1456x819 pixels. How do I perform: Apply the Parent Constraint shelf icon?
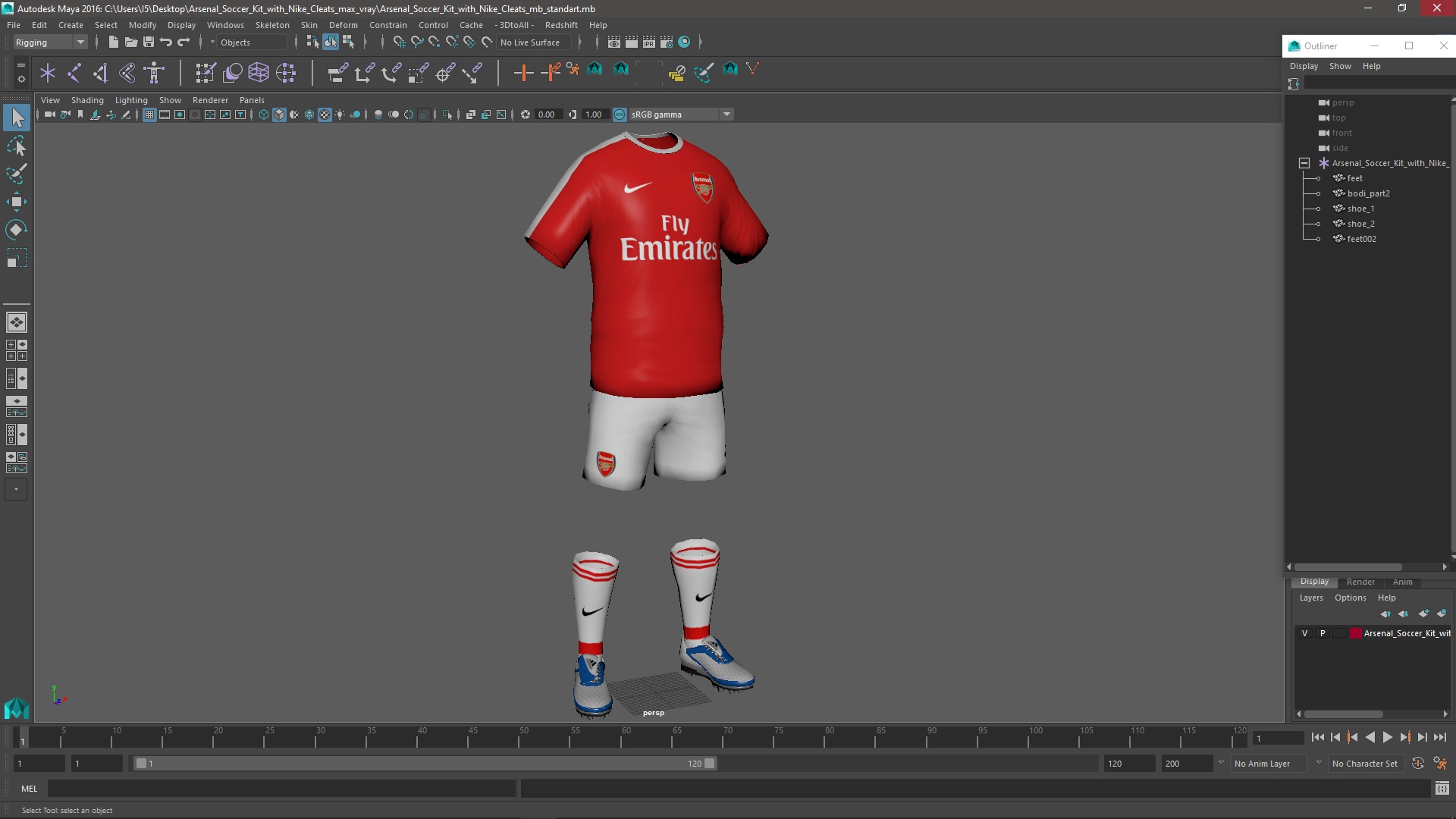click(337, 73)
